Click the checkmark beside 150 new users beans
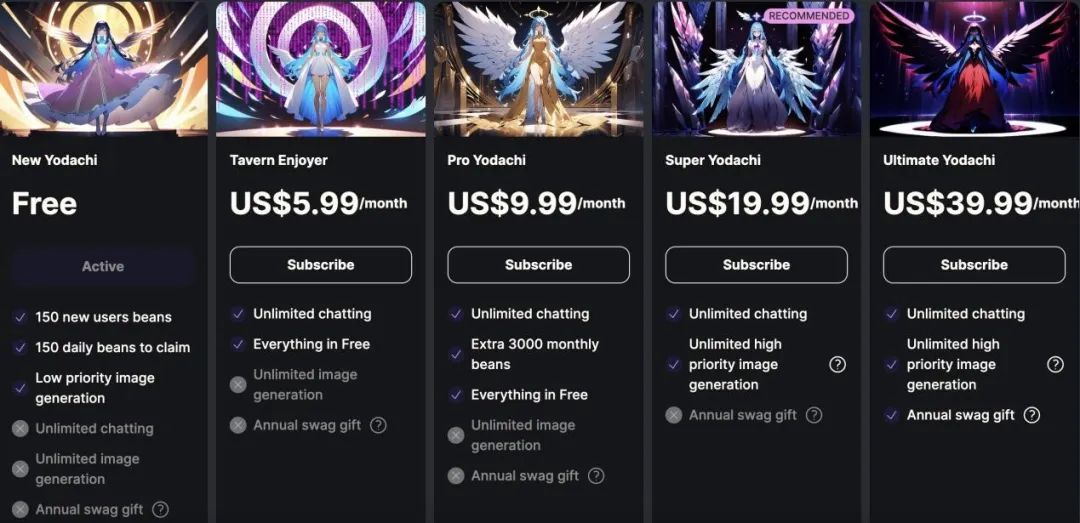Screen dimensions: 1080x523 pos(20,317)
